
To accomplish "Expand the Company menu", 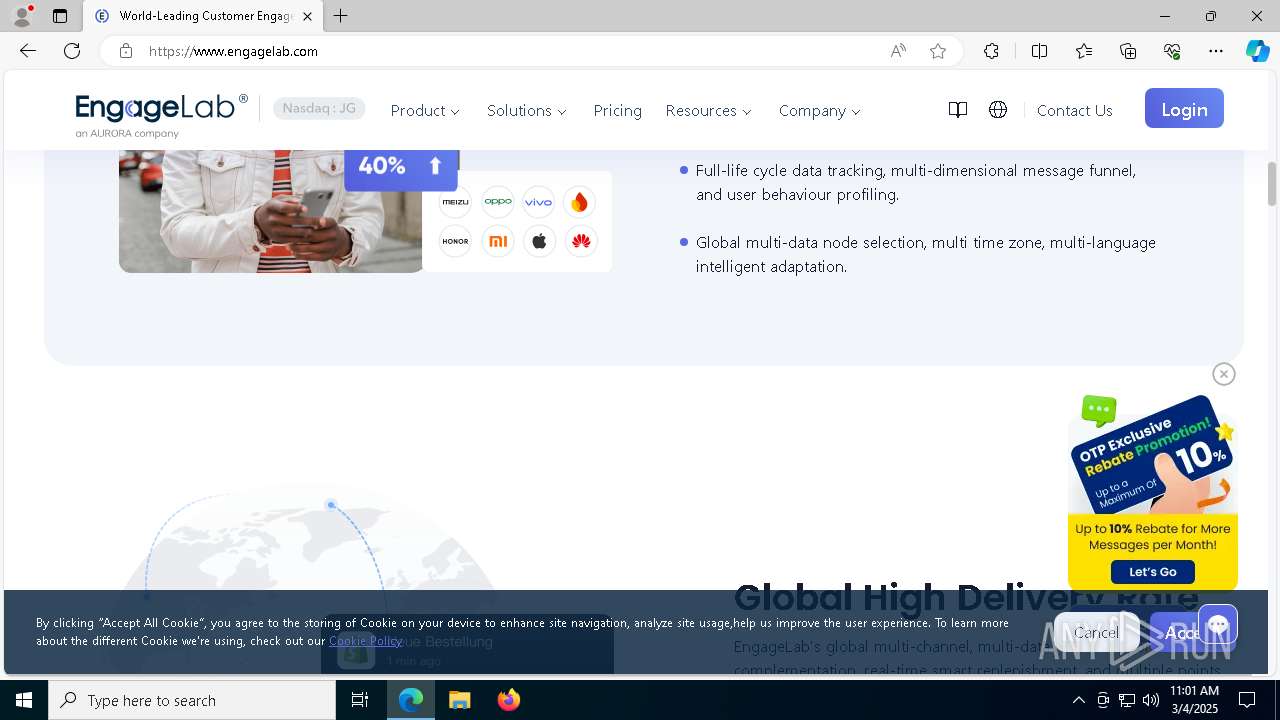I will tap(820, 111).
